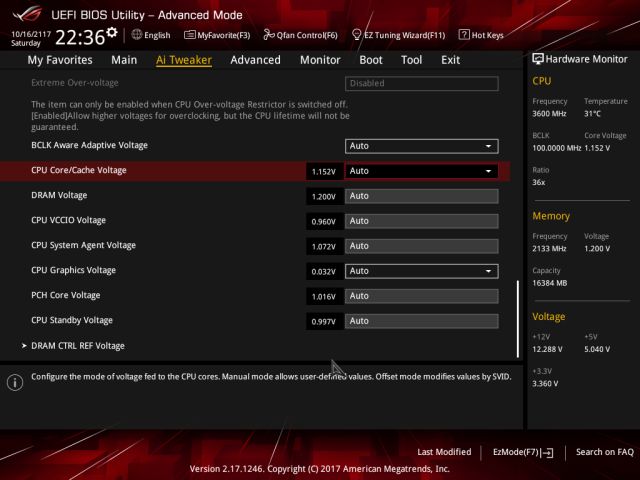The image size is (640, 480).
Task: Click the 1.016V PCH Core reading
Action: click(x=324, y=297)
